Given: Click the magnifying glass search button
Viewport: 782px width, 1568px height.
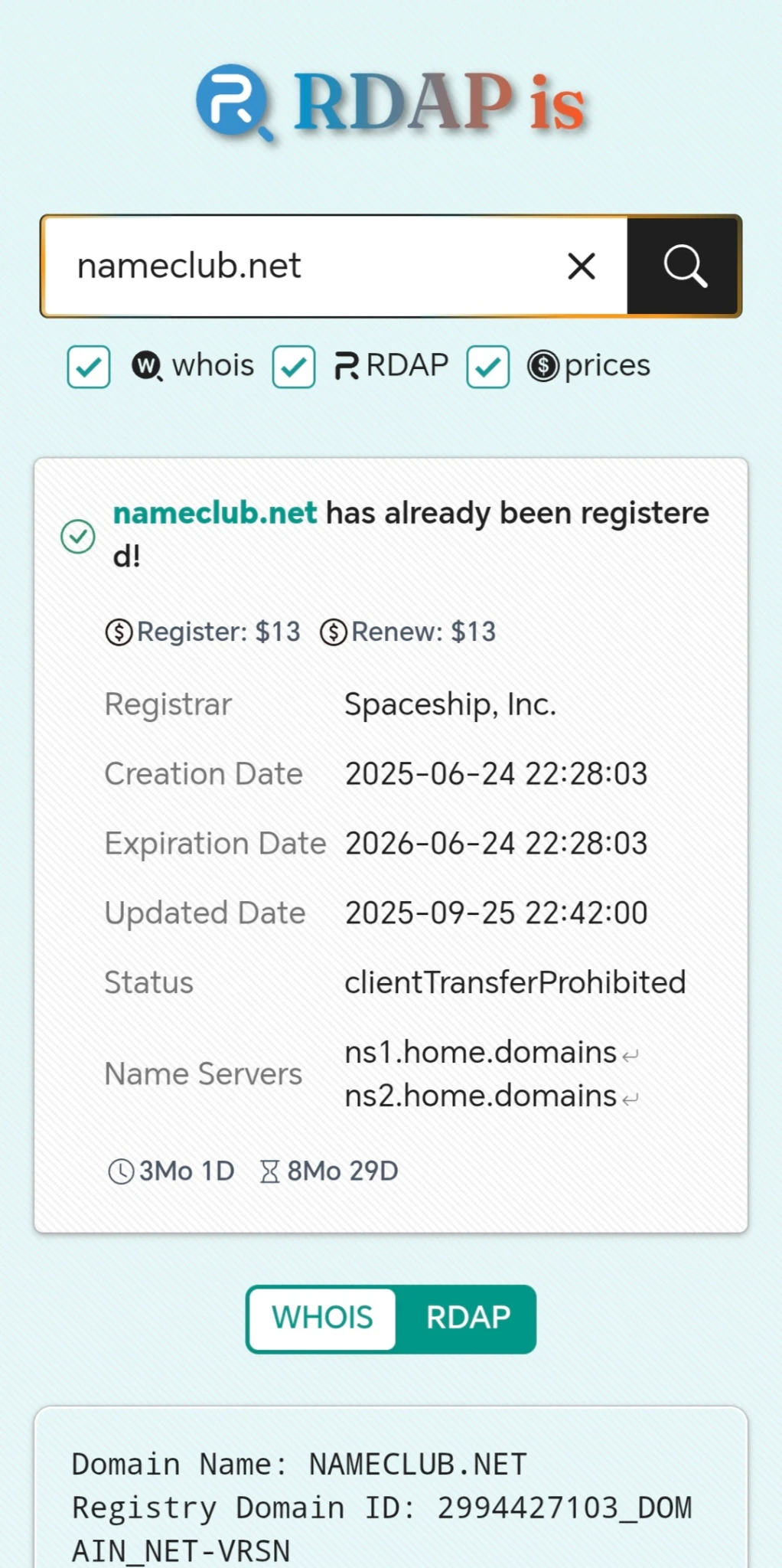Looking at the screenshot, I should (x=683, y=266).
